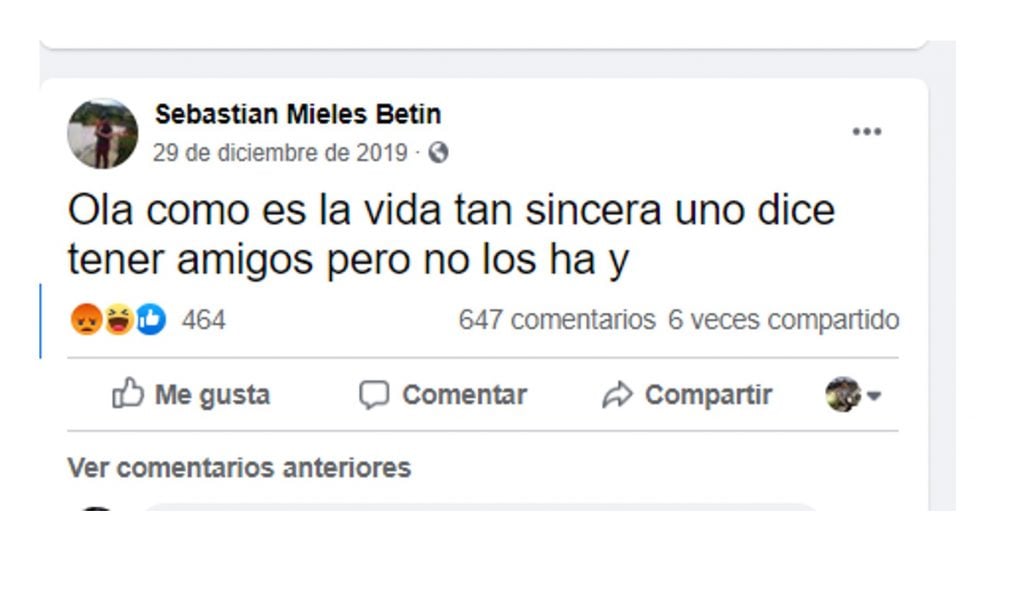1024x603 pixels.
Task: Expand the dropdown arrow beside the small avatar
Action: (x=874, y=396)
